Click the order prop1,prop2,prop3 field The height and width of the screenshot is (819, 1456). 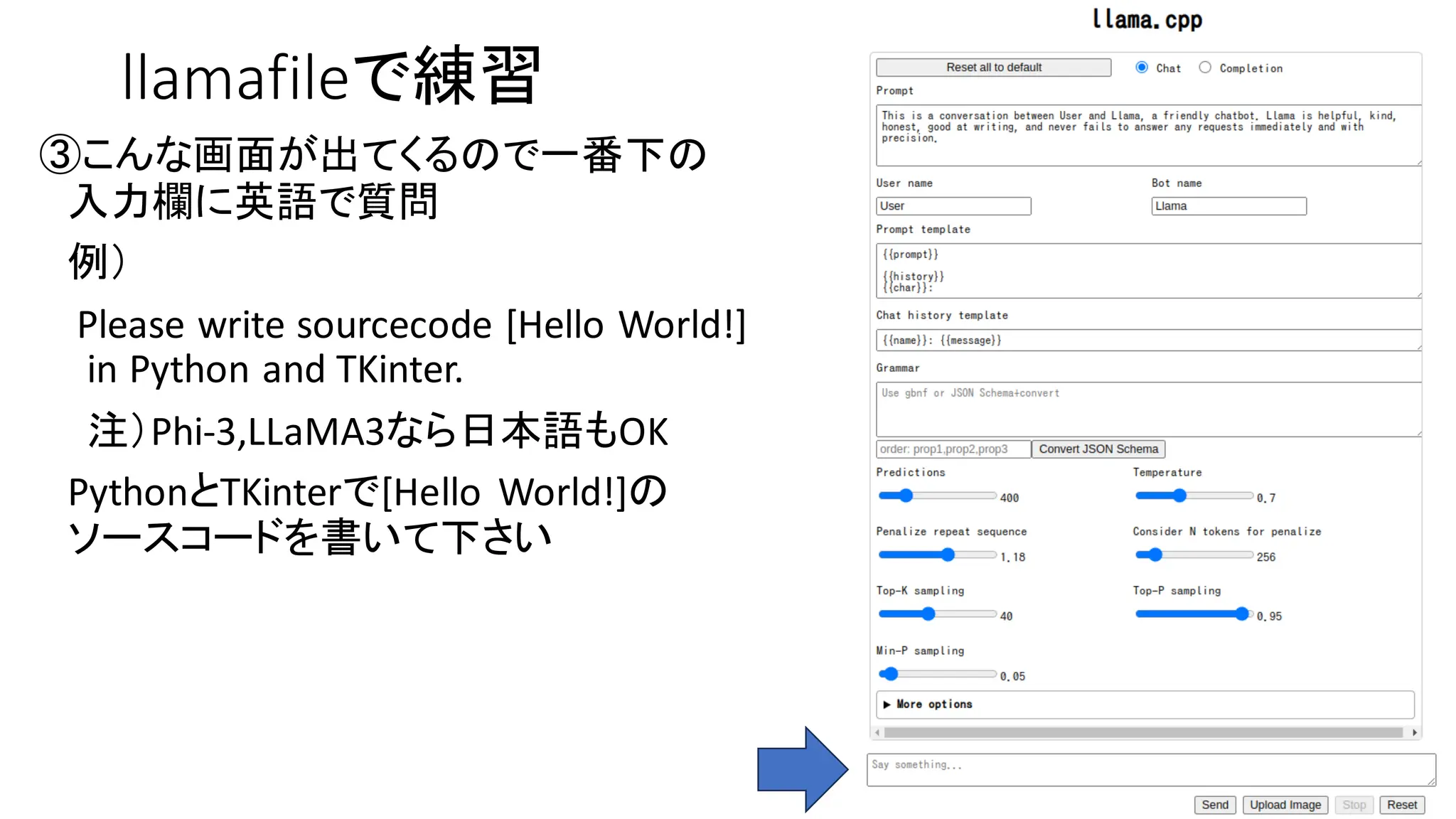953,449
